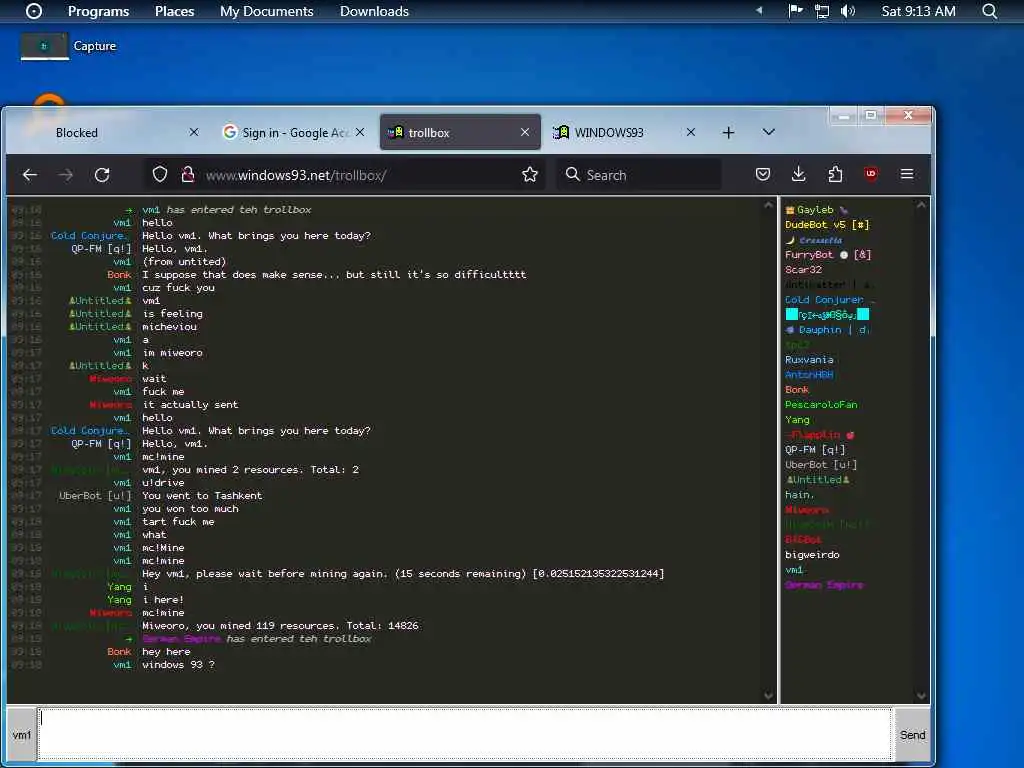This screenshot has width=1024, height=768.
Task: Open Downloads in top panel
Action: pos(374,11)
